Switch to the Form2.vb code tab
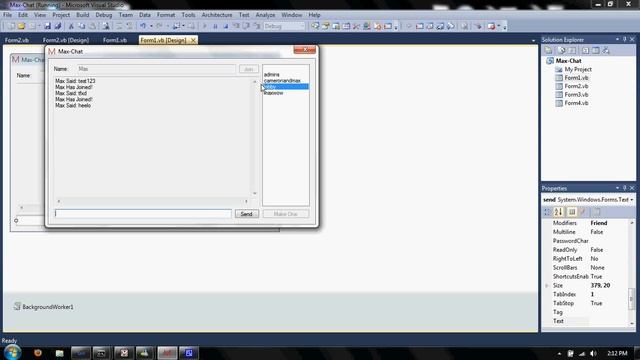 [x=17, y=40]
